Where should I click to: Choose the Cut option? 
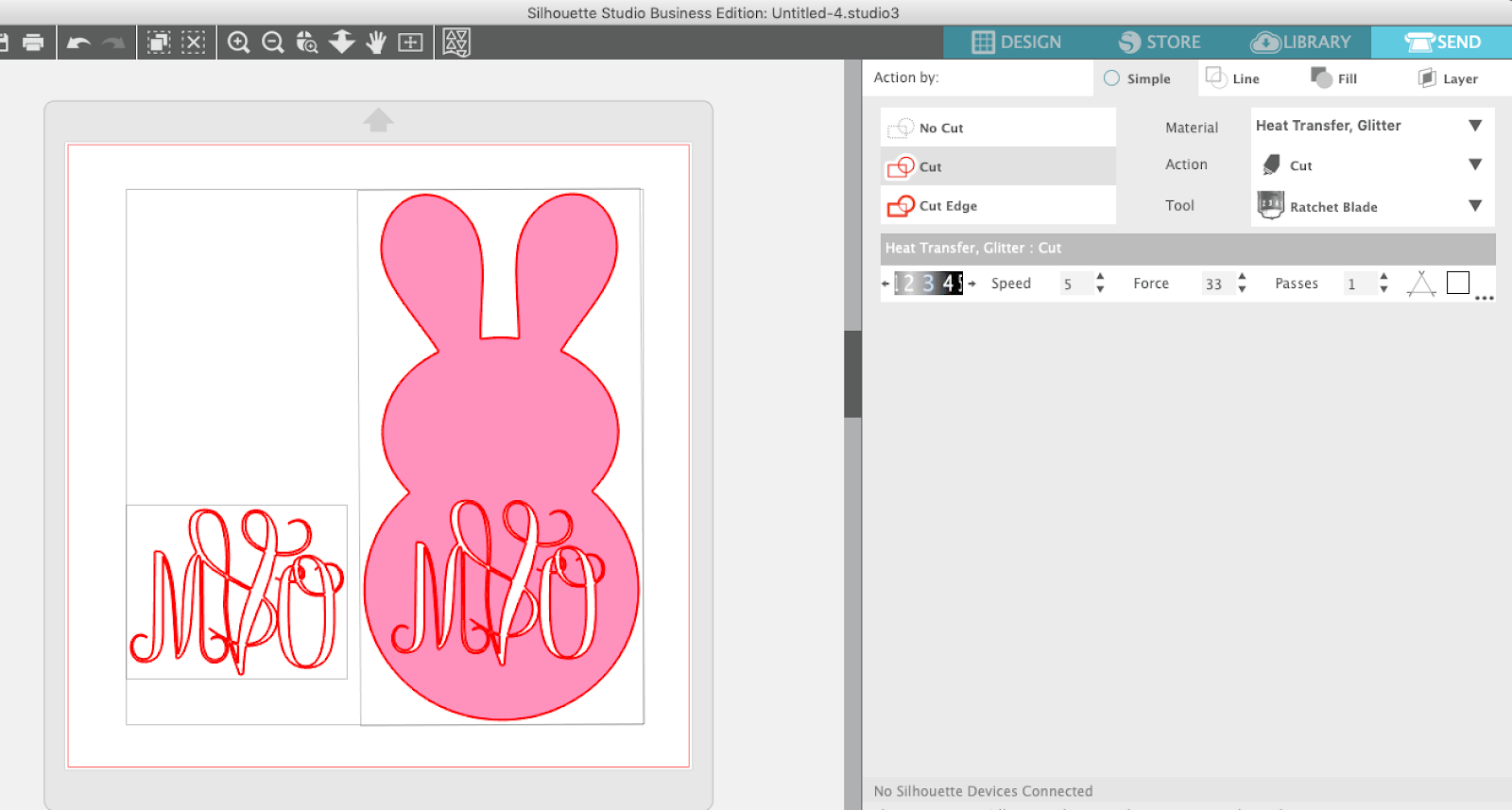pyautogui.click(x=998, y=166)
